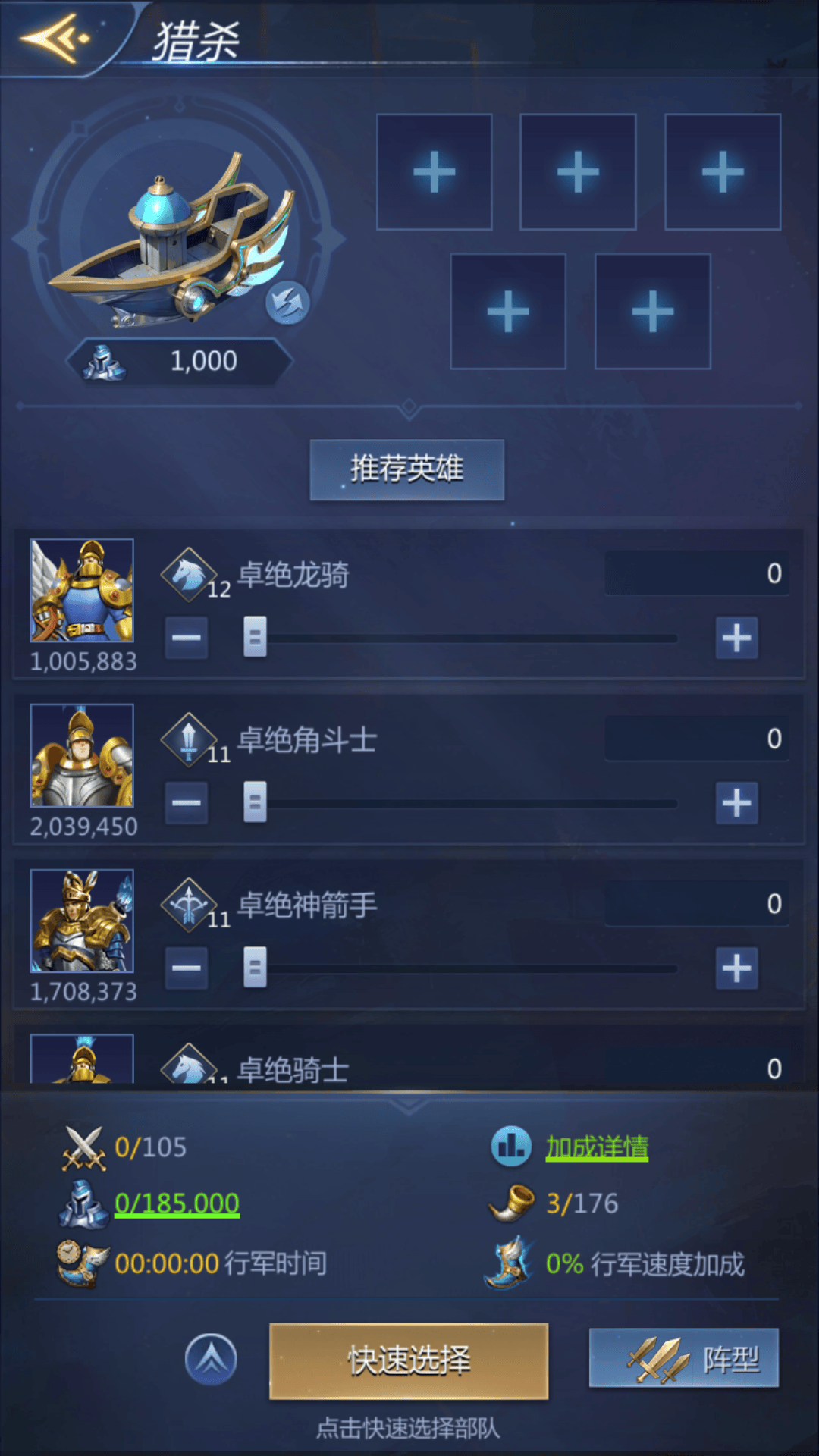This screenshot has width=819, height=1456.
Task: Click the 卓绝神箭手 troop count field
Action: [696, 904]
